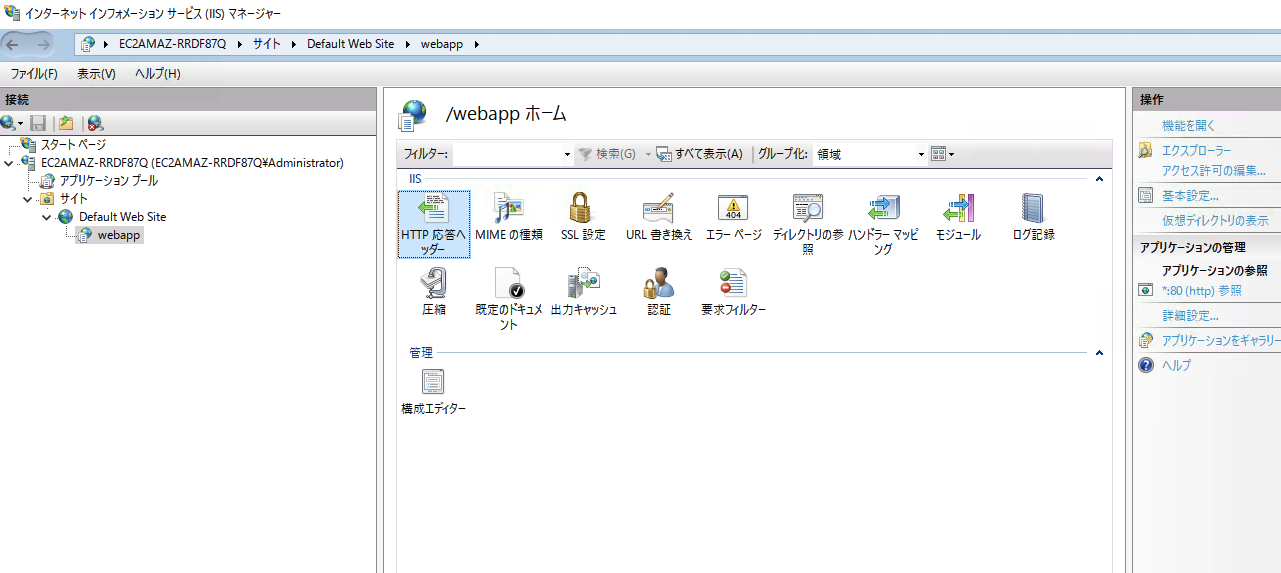1281x573 pixels.
Task: Open the 圧縮 compression feature
Action: [434, 292]
